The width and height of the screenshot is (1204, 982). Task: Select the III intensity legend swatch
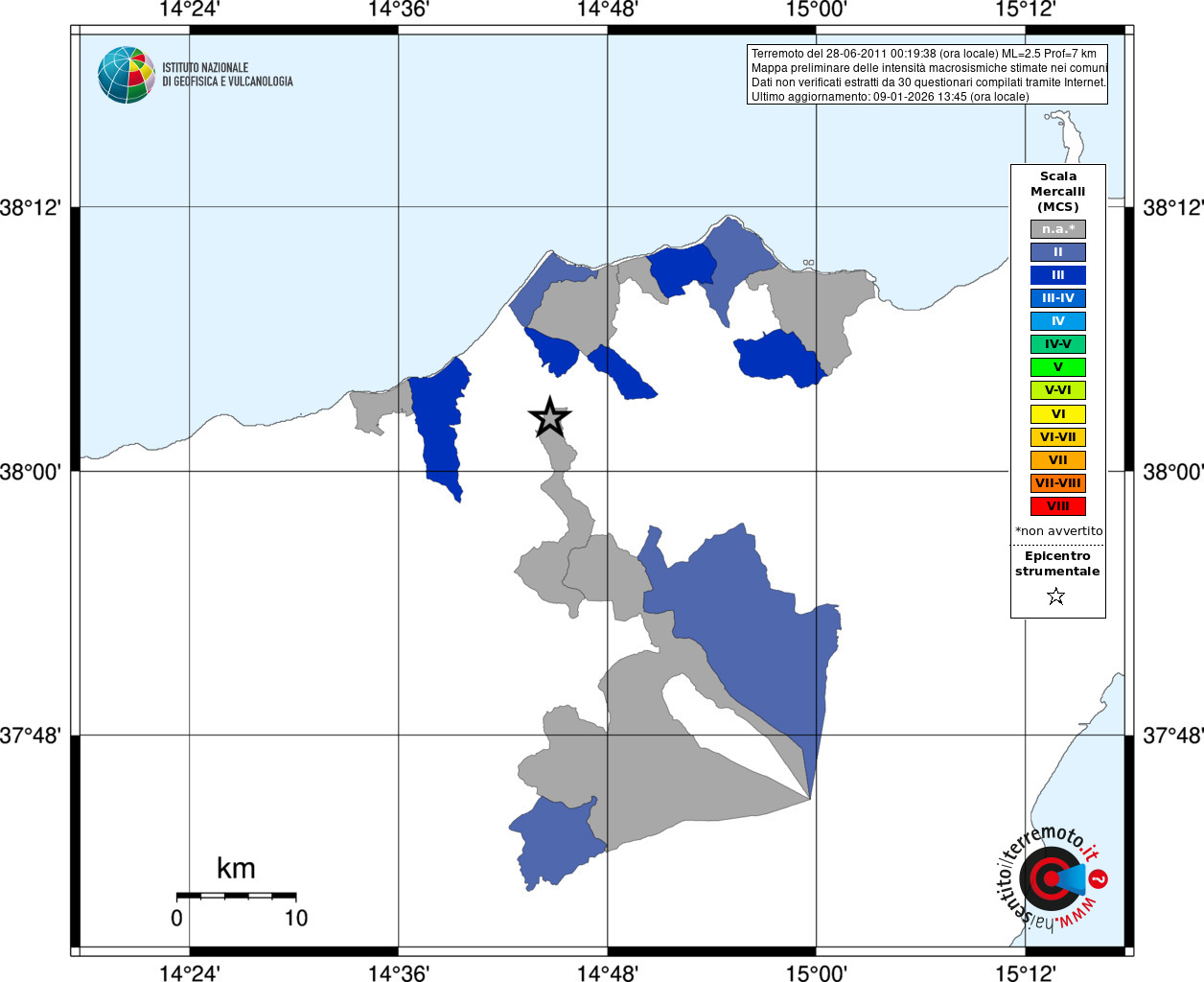pos(1057,275)
